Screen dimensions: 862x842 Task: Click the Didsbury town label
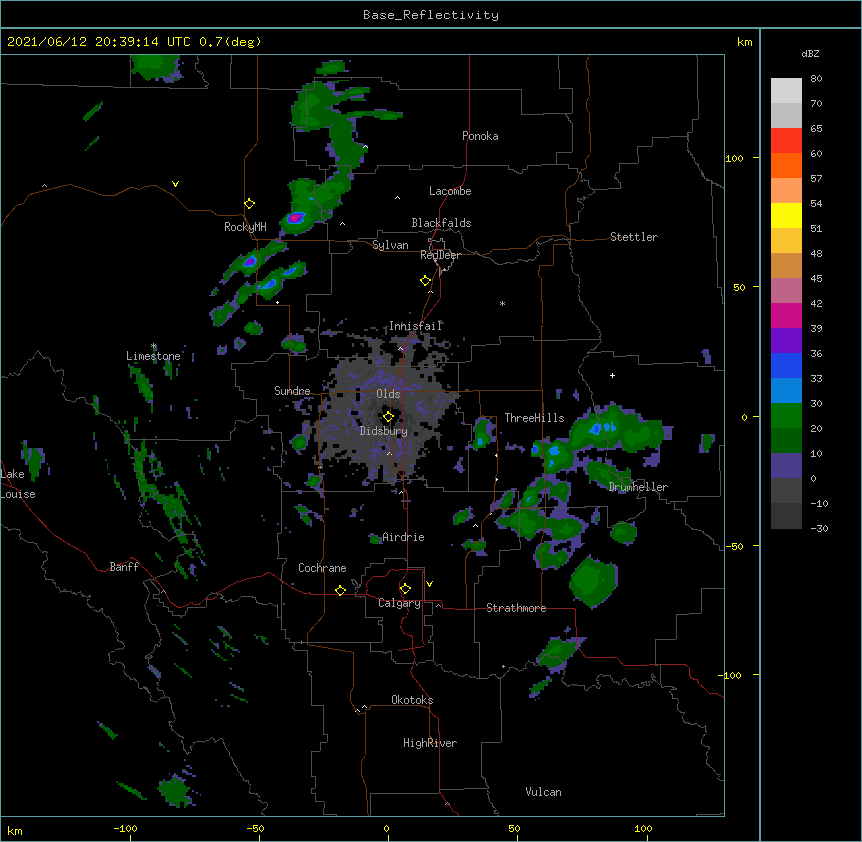384,431
